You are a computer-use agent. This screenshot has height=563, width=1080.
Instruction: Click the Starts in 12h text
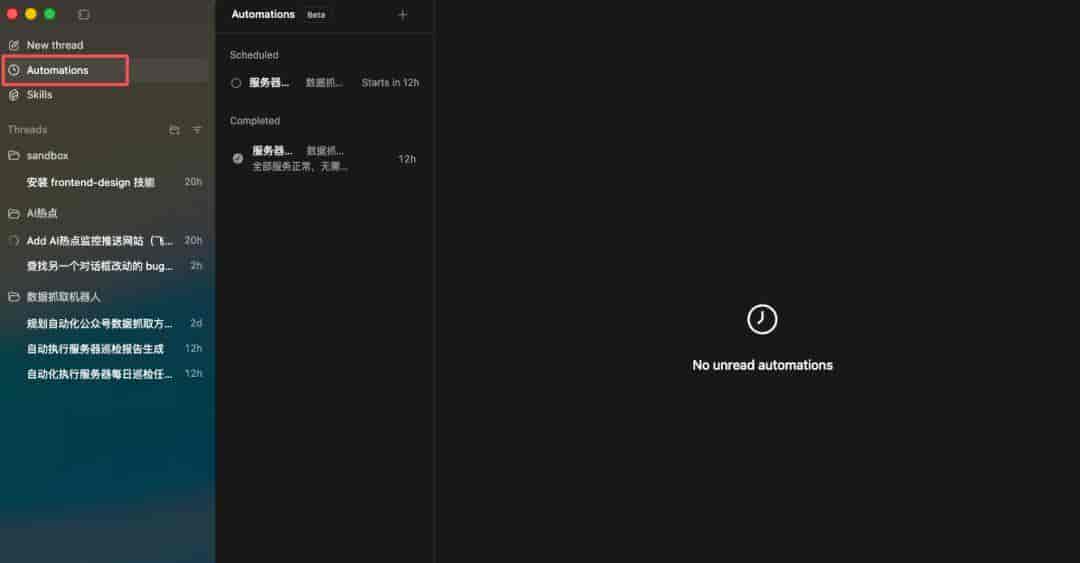tap(390, 83)
